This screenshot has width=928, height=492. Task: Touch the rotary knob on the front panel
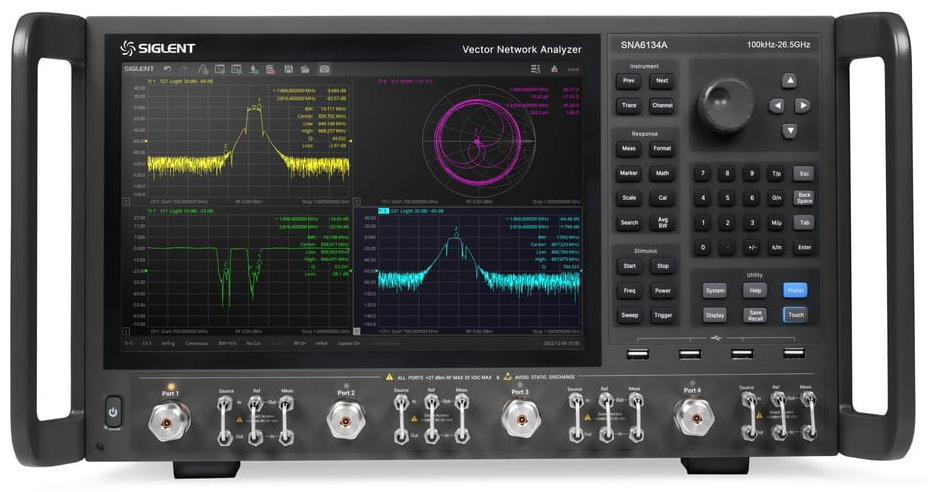click(725, 105)
